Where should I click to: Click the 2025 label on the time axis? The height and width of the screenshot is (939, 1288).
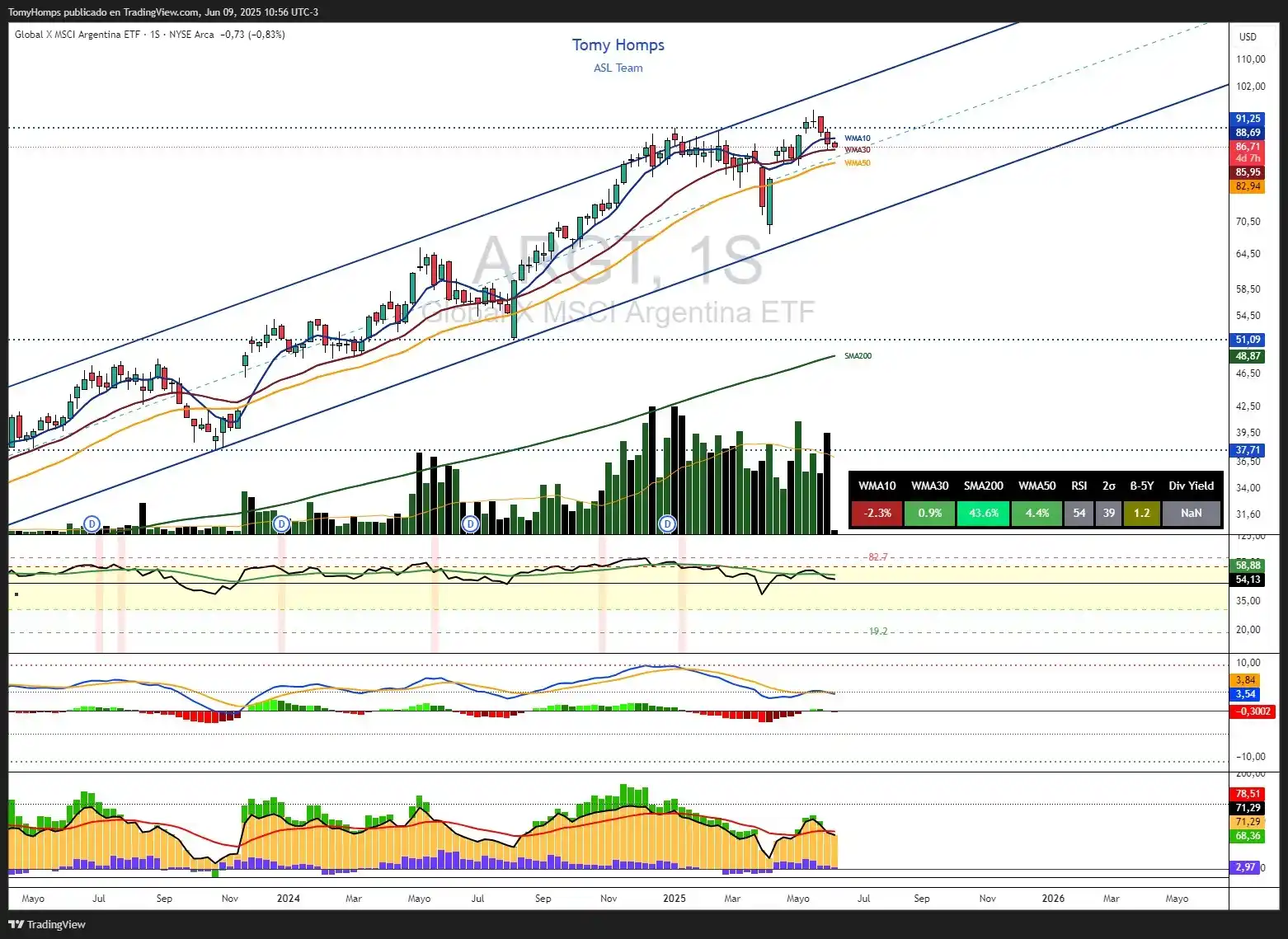(x=675, y=899)
